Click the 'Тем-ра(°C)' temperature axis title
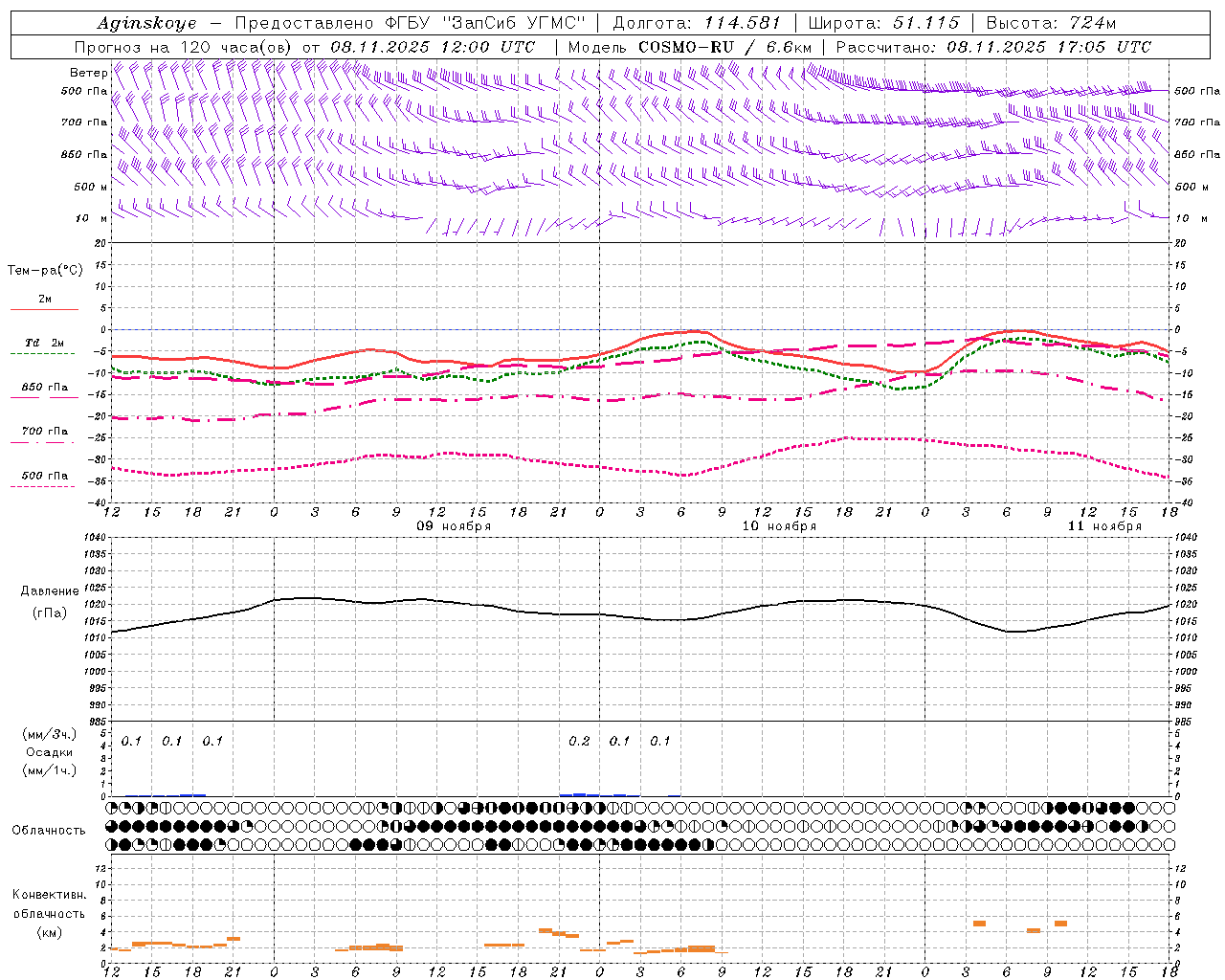 [45, 271]
